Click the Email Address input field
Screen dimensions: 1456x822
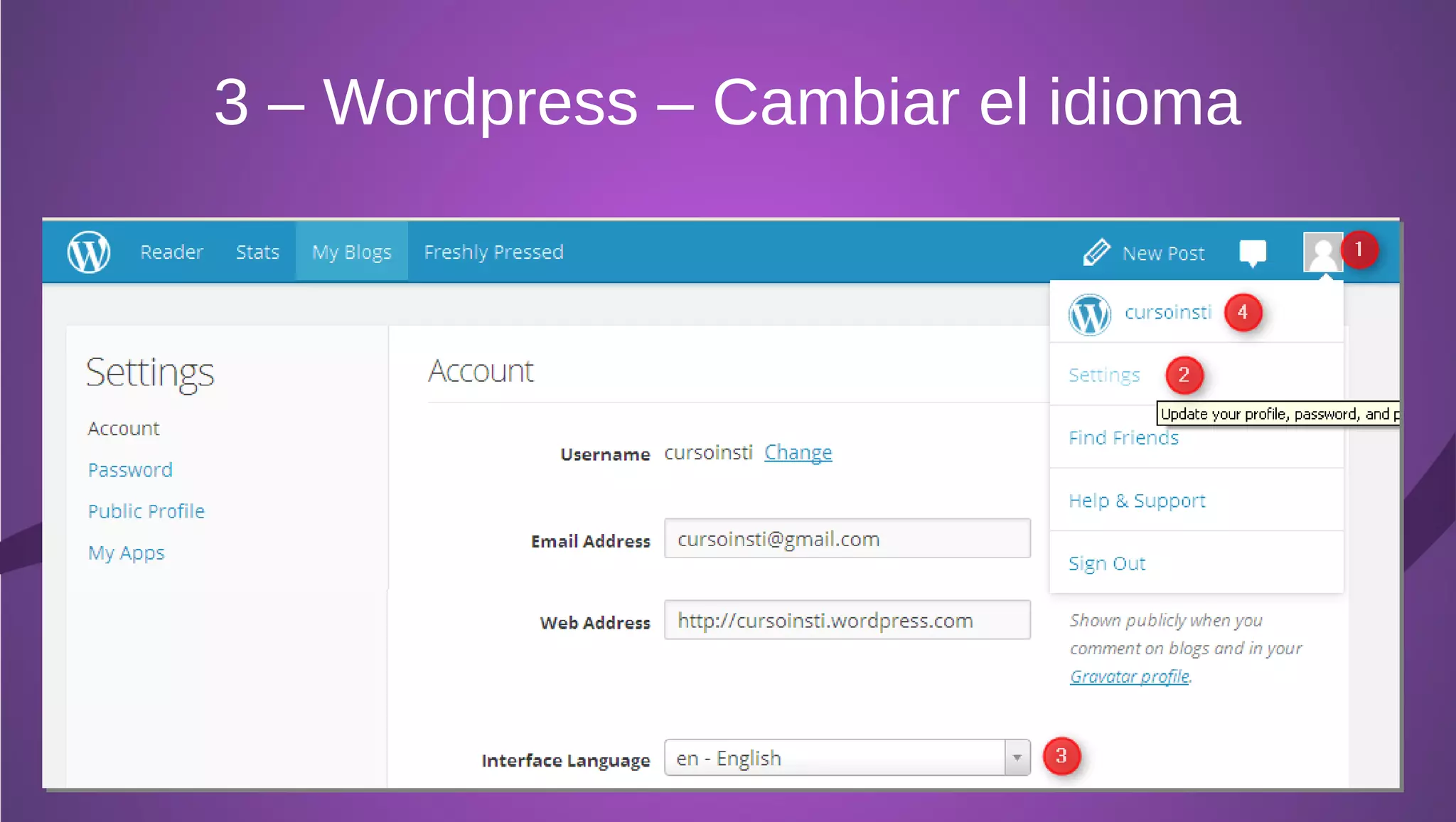click(847, 538)
